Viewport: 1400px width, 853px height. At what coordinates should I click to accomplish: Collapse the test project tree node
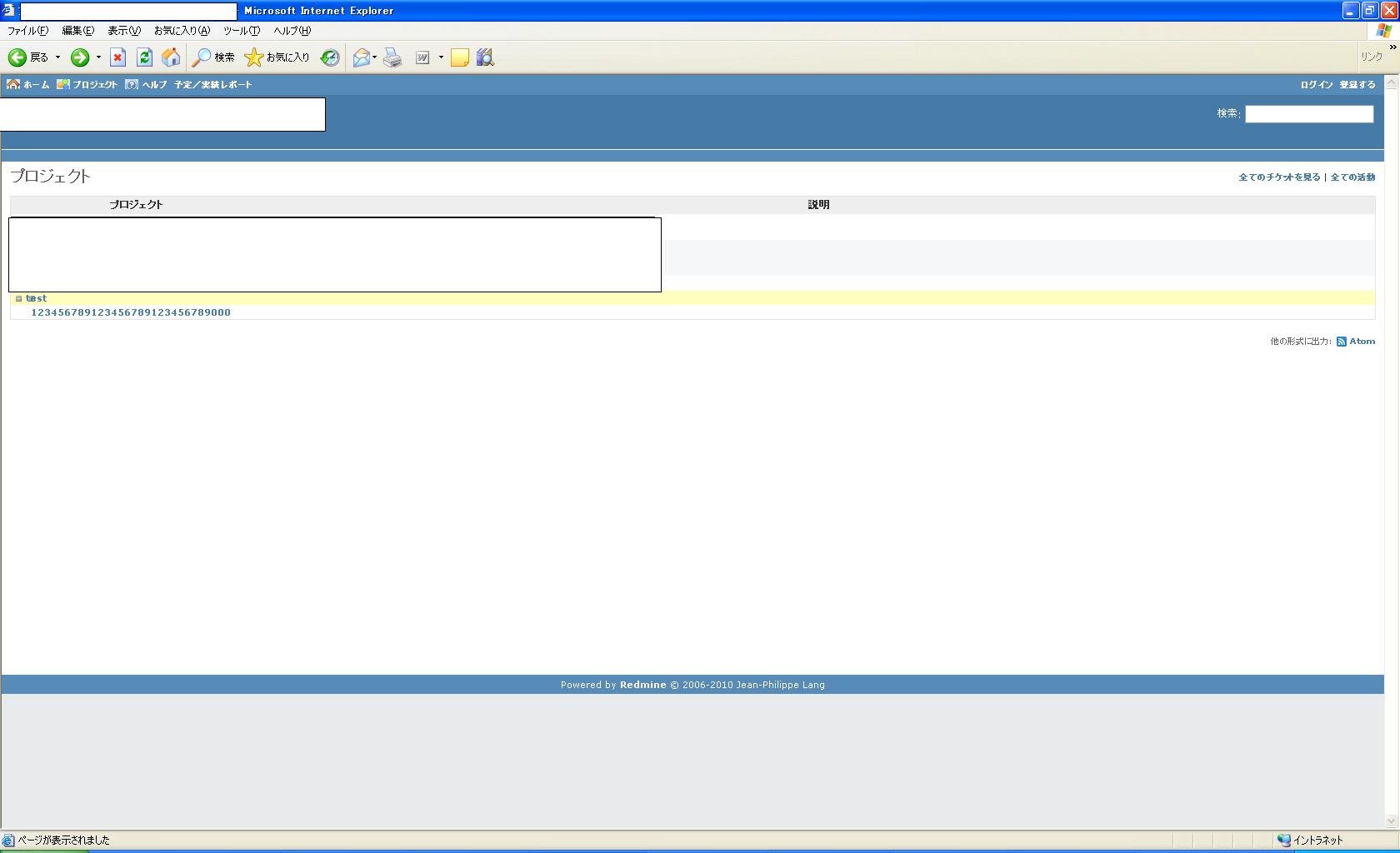[x=18, y=298]
